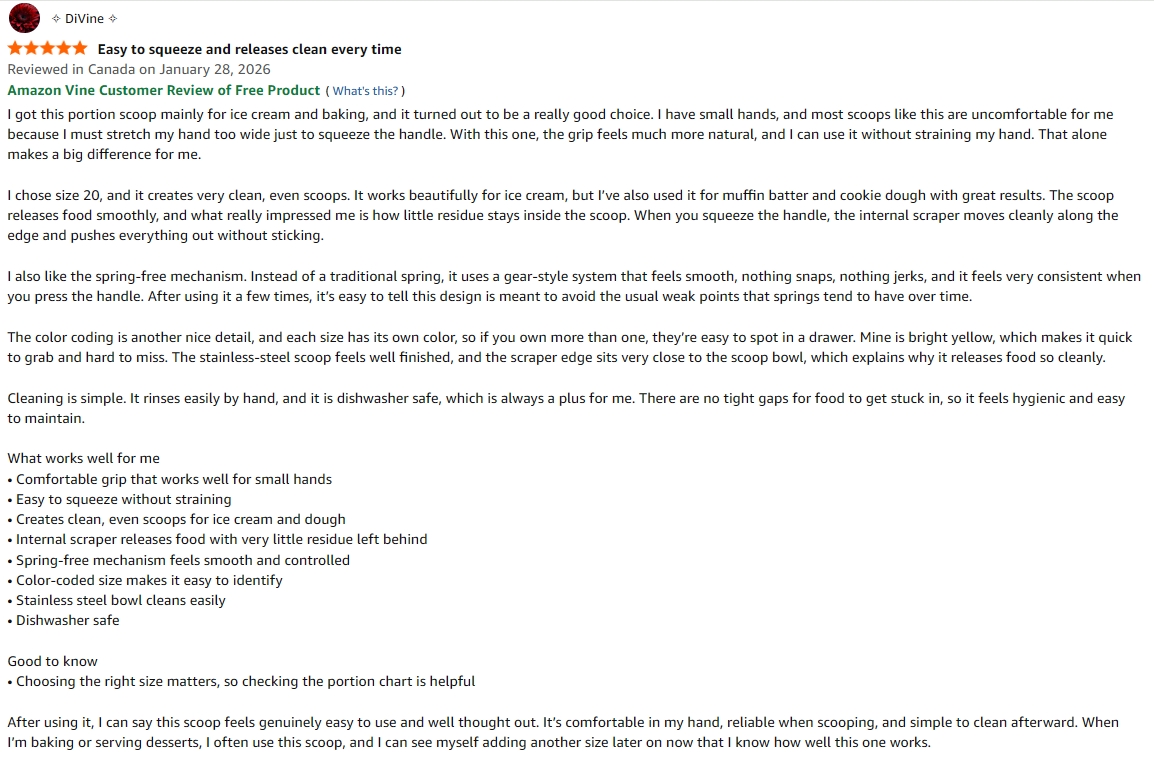This screenshot has width=1154, height=760.
Task: Click the diamond symbol after DiVine
Action: coord(113,18)
